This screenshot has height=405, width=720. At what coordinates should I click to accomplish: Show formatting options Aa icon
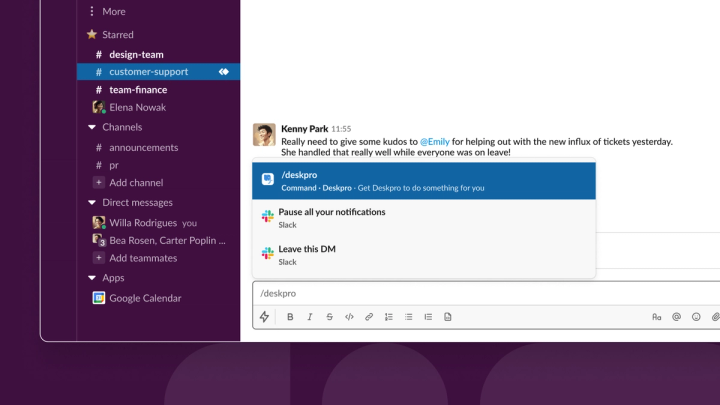(x=657, y=317)
